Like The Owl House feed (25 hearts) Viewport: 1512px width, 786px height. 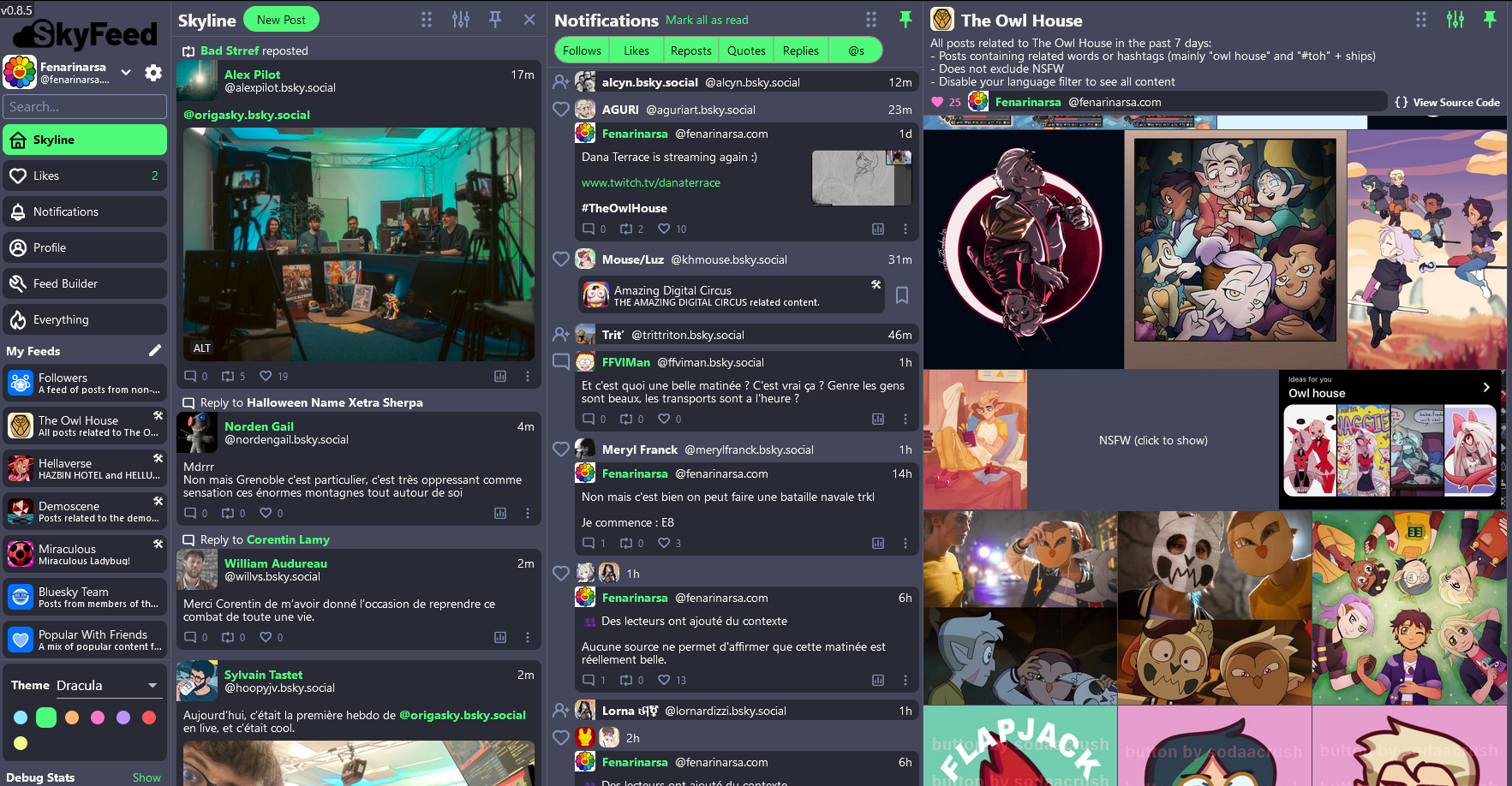pos(937,102)
